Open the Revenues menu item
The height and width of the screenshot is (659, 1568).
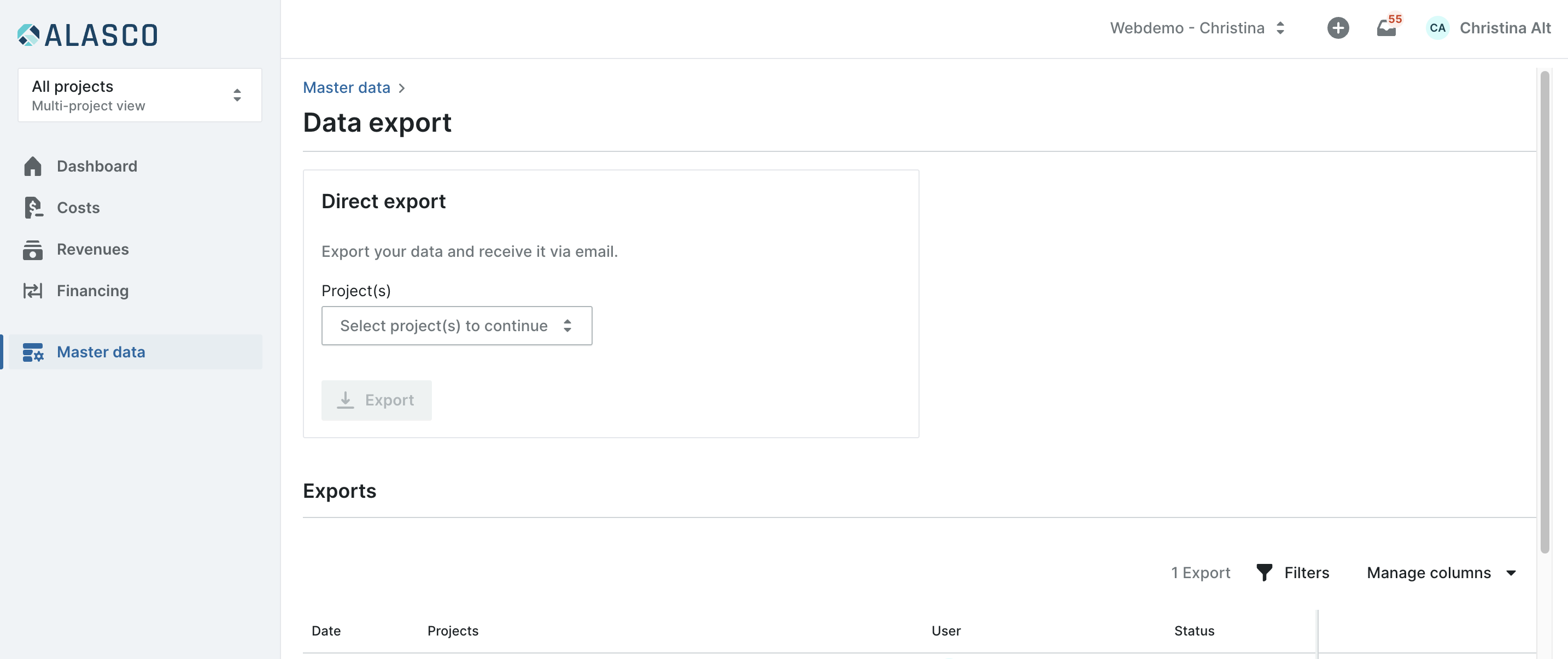tap(92, 250)
